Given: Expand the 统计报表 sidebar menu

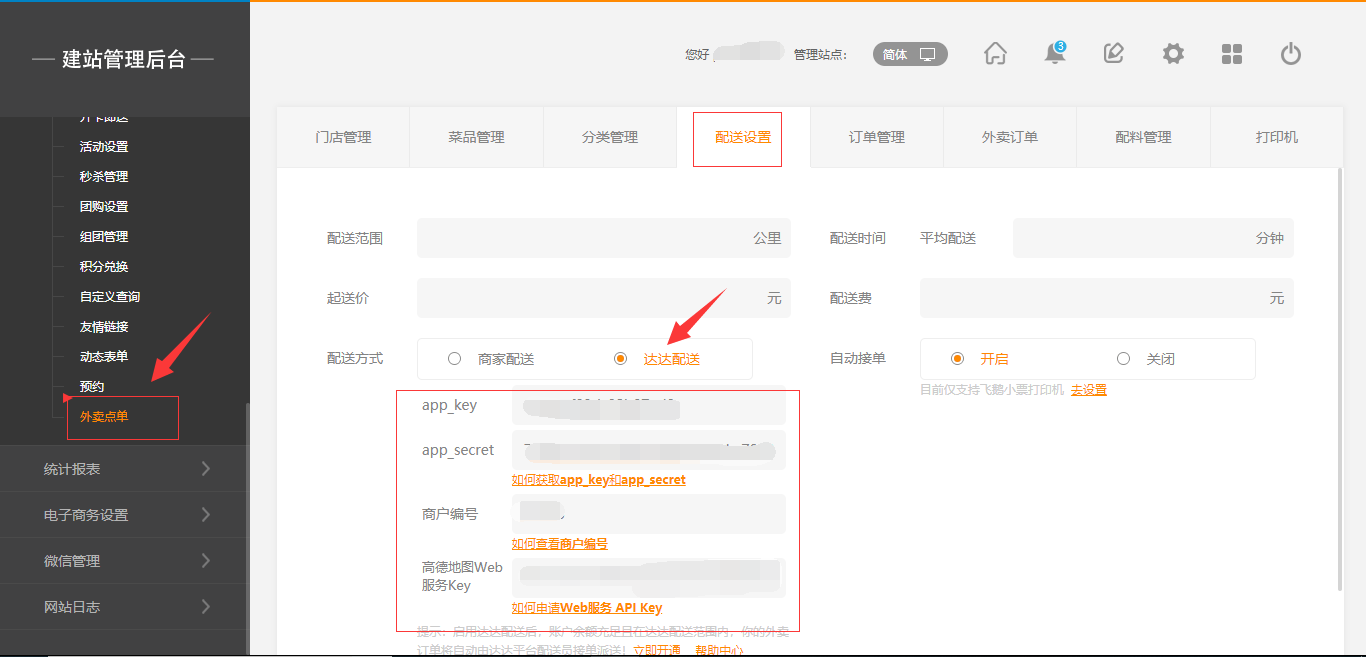Looking at the screenshot, I should 125,469.
